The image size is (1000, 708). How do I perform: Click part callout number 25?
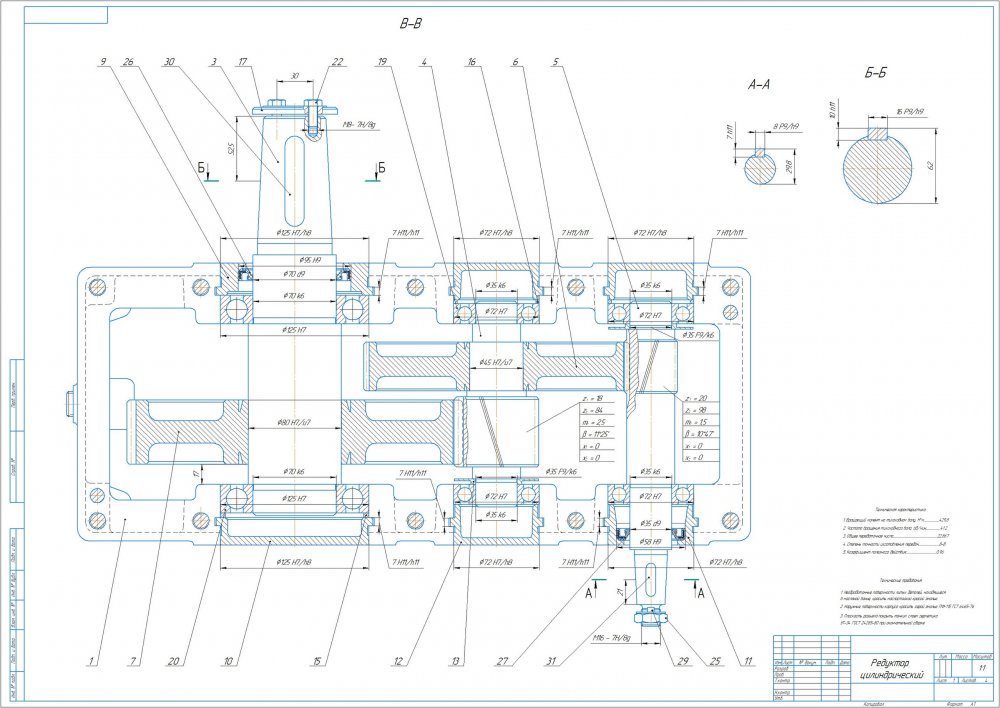(x=715, y=661)
